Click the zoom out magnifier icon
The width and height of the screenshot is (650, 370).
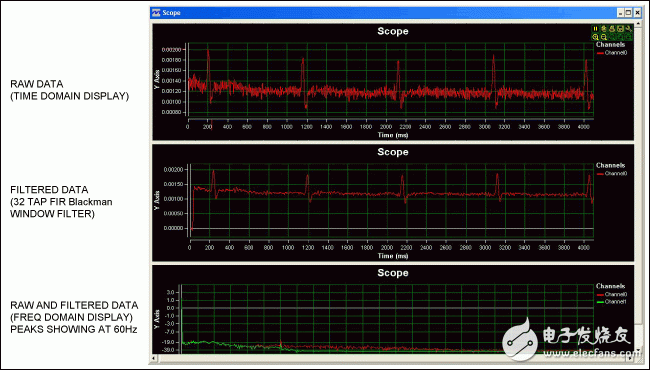click(604, 37)
